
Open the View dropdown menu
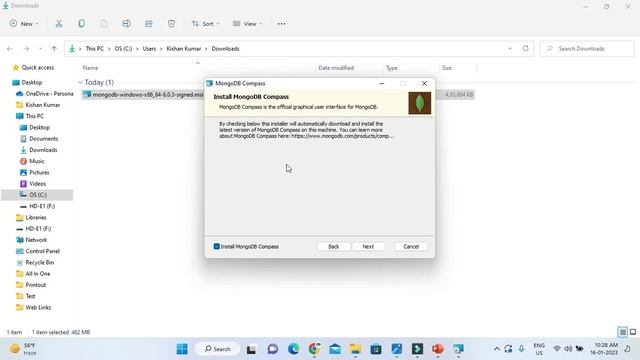tap(247, 24)
